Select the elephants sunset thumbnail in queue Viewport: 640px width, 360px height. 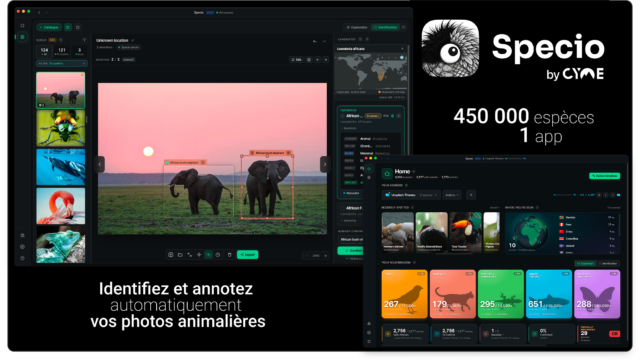60,90
